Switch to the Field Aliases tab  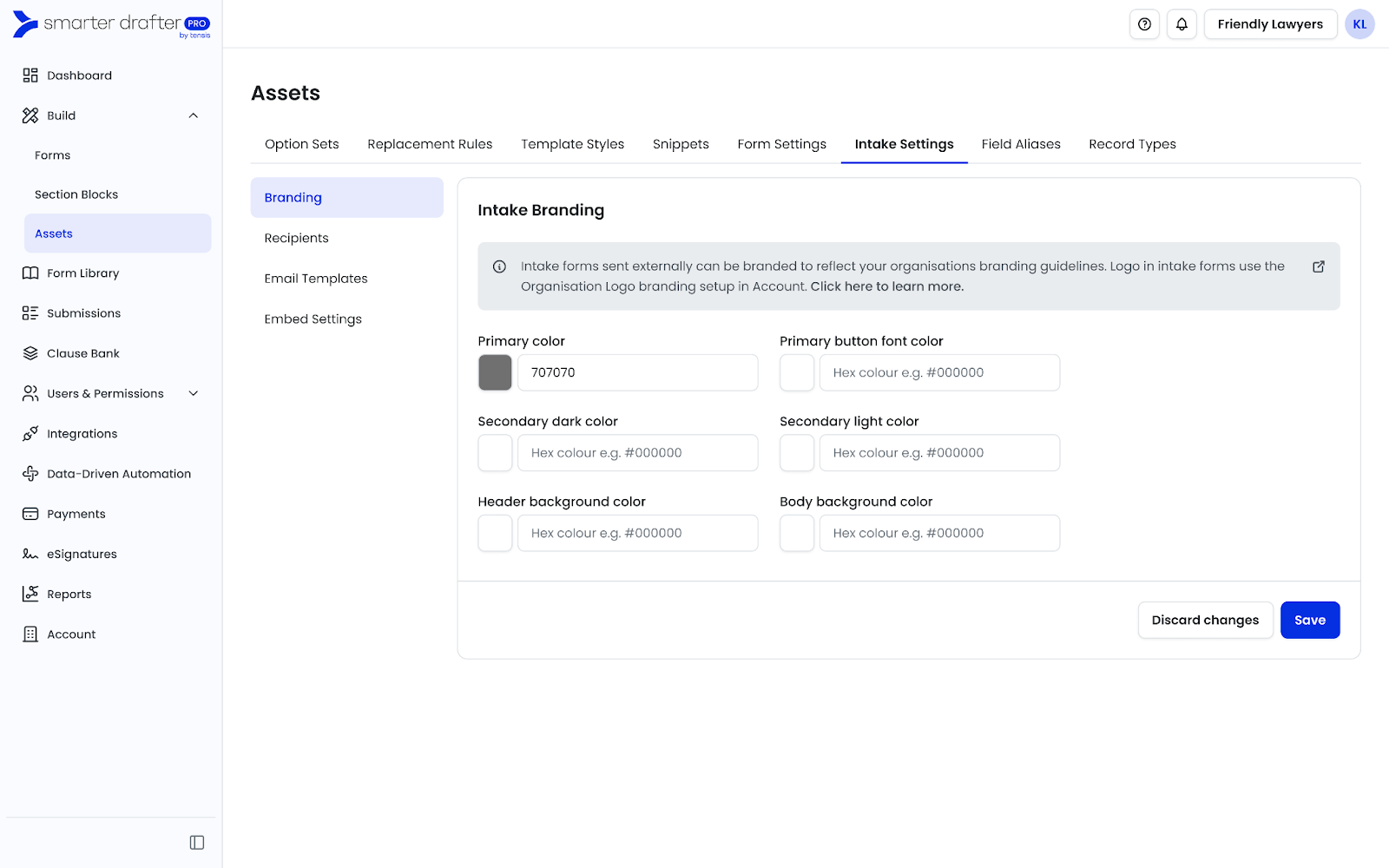tap(1020, 144)
